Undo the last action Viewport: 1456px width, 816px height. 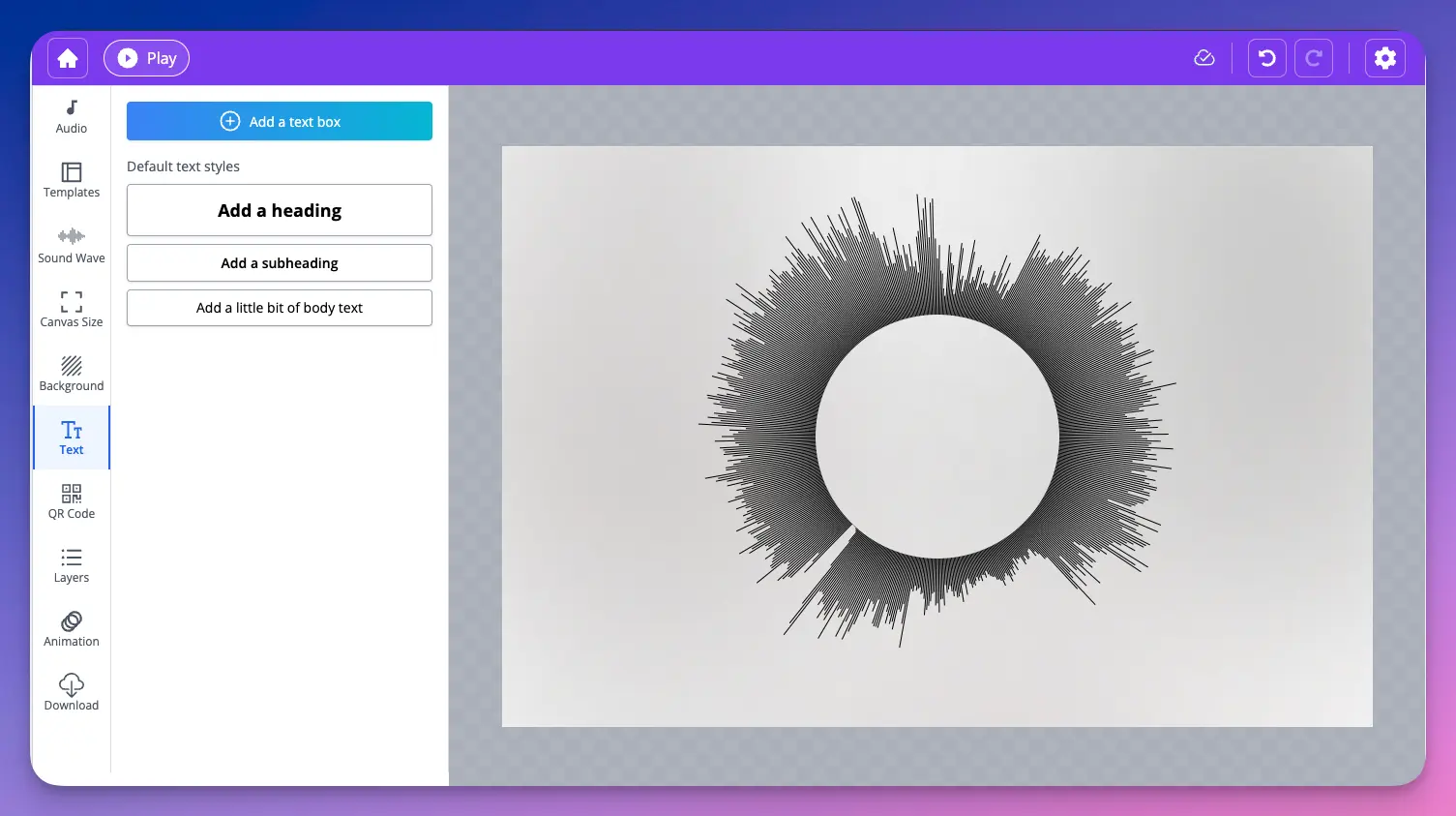point(1266,58)
